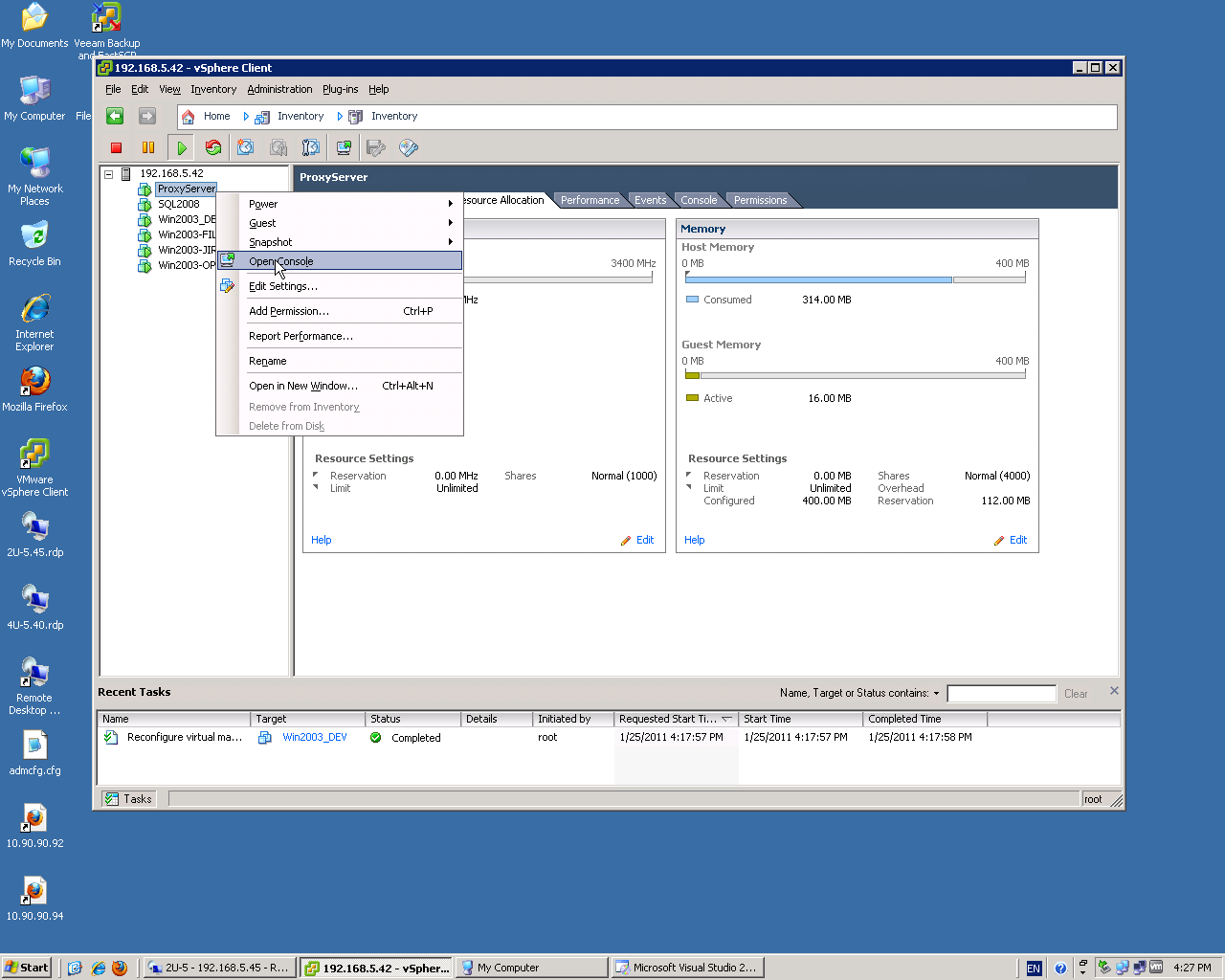The width and height of the screenshot is (1225, 980).
Task: Open the Snapshot Manager toolbar icon
Action: point(311,147)
